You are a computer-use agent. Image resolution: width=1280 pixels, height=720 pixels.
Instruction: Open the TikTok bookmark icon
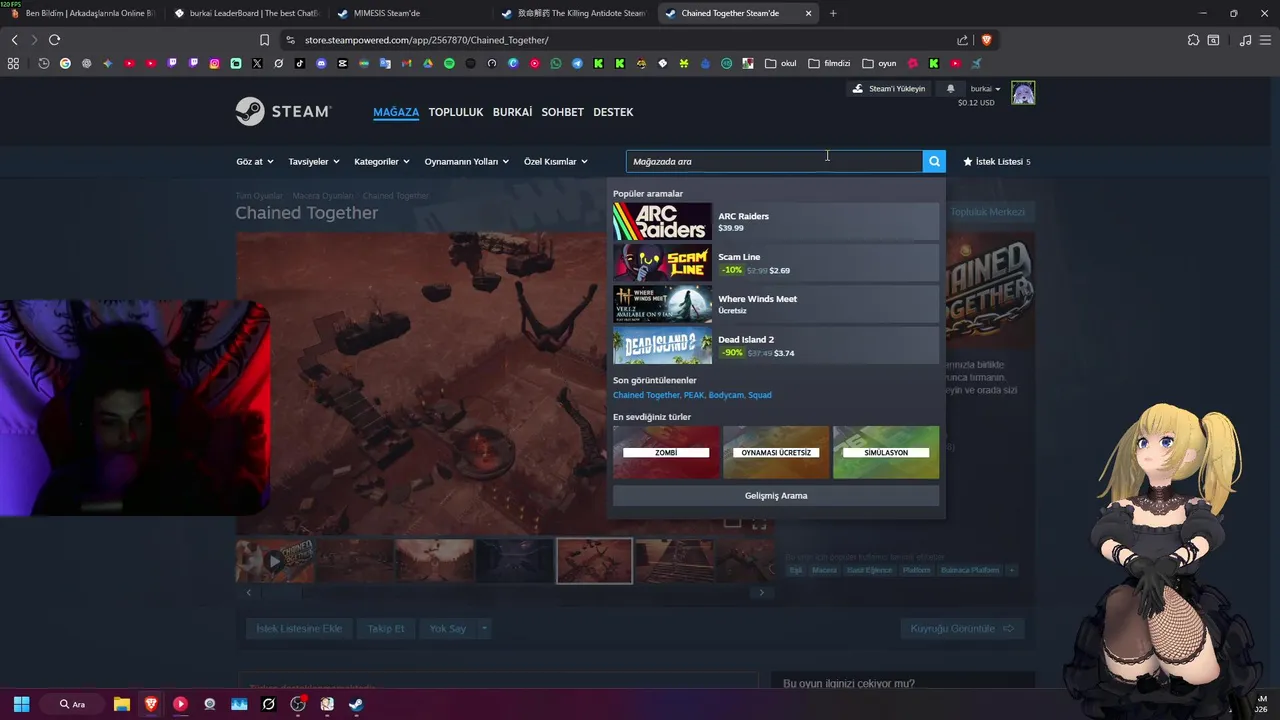tap(300, 63)
